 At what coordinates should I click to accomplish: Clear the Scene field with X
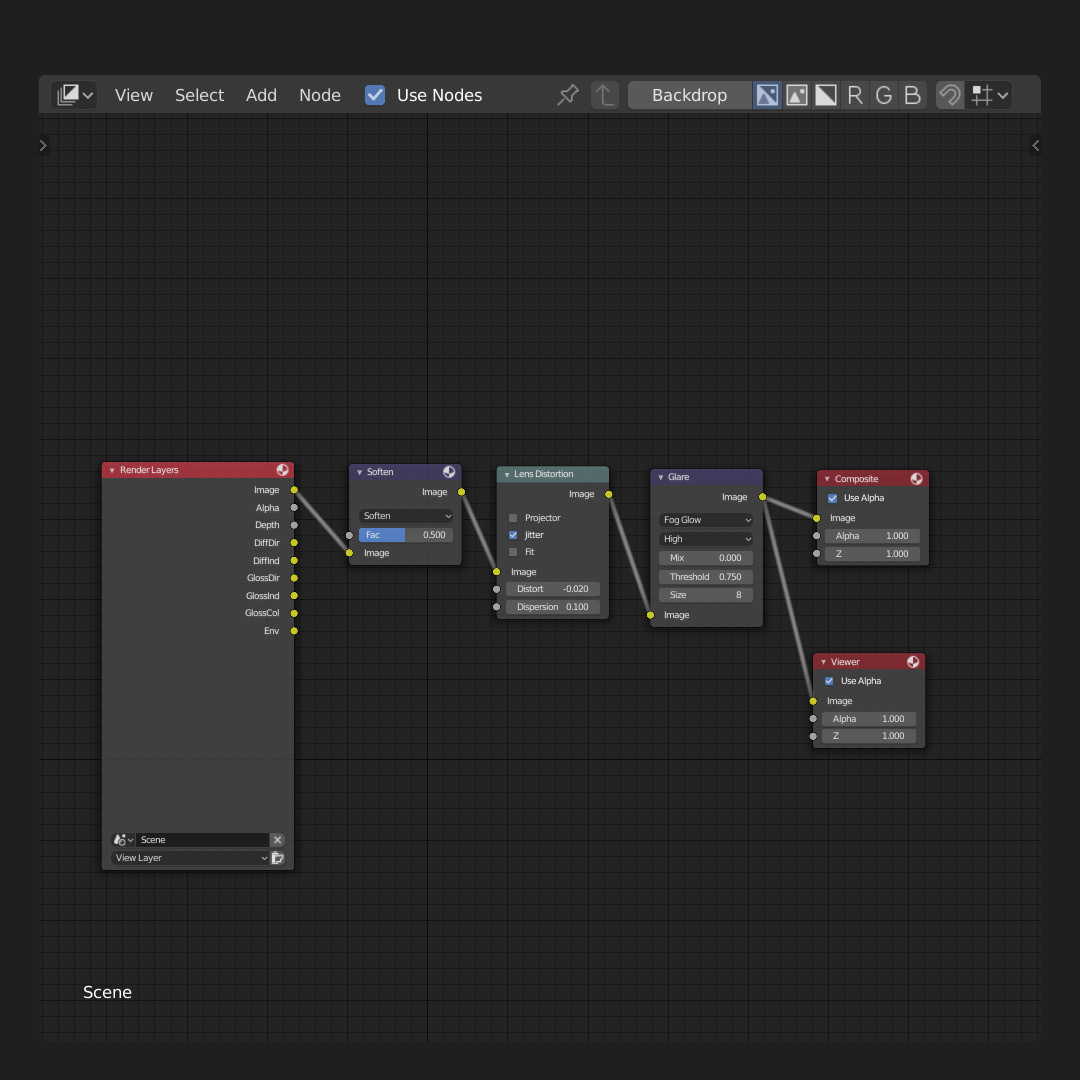(x=278, y=840)
